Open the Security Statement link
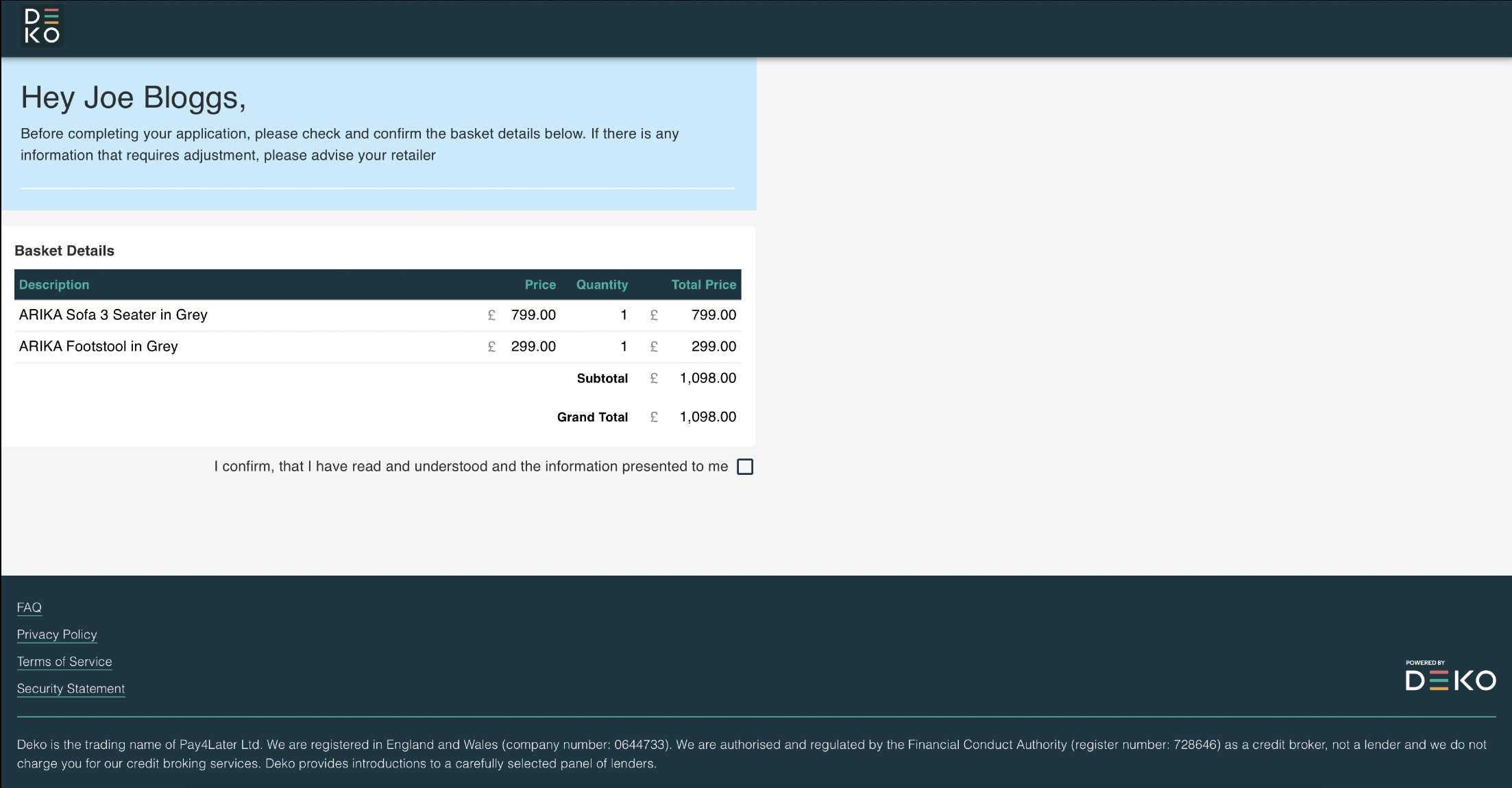The image size is (1512, 788). 71,689
